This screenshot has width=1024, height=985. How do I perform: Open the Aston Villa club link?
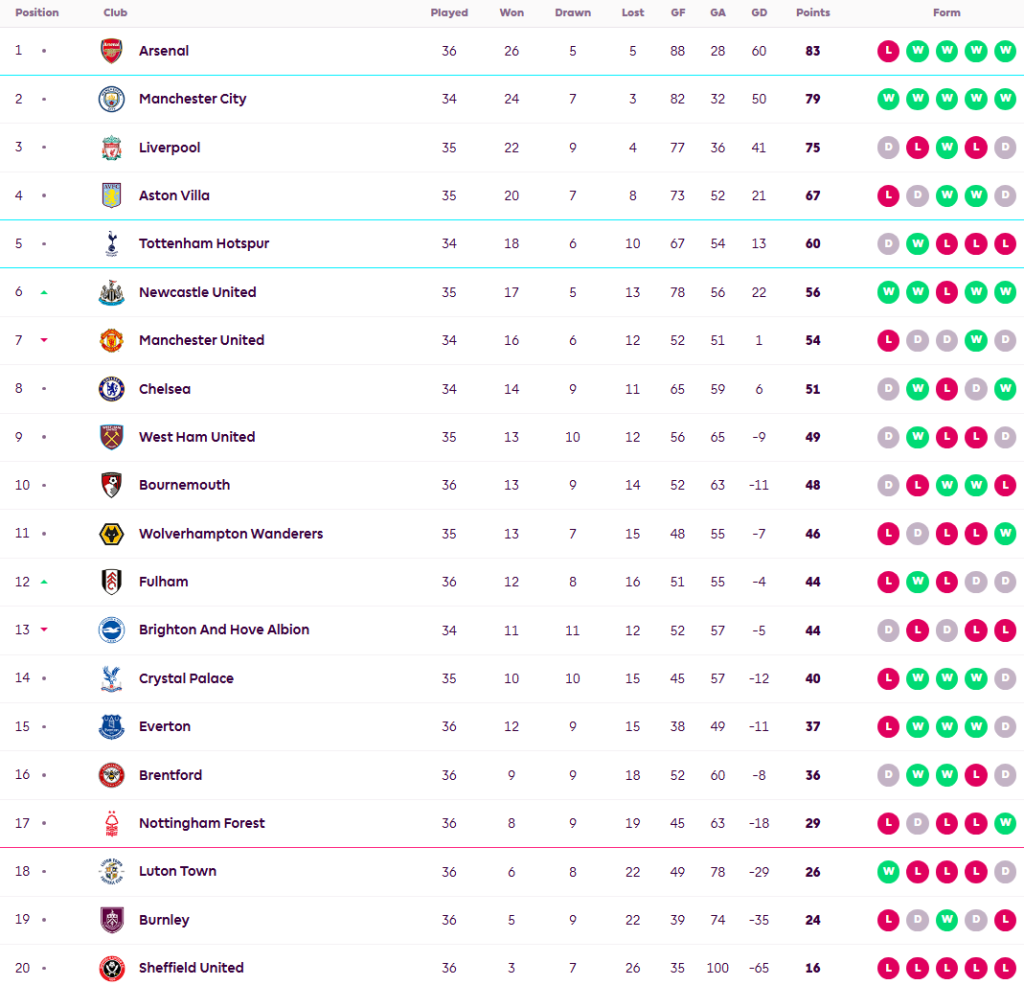[x=174, y=196]
